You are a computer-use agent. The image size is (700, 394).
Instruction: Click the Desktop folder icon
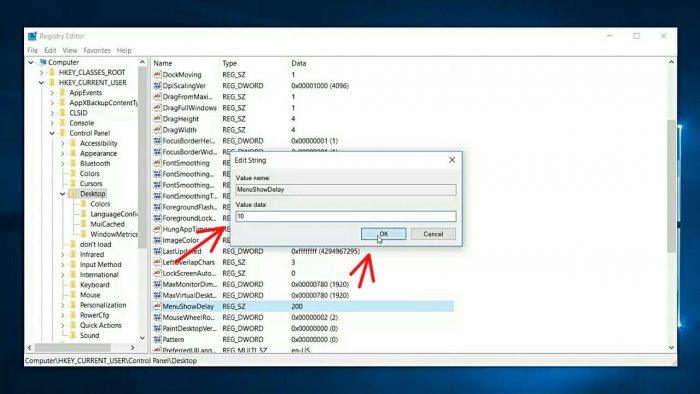pyautogui.click(x=73, y=194)
